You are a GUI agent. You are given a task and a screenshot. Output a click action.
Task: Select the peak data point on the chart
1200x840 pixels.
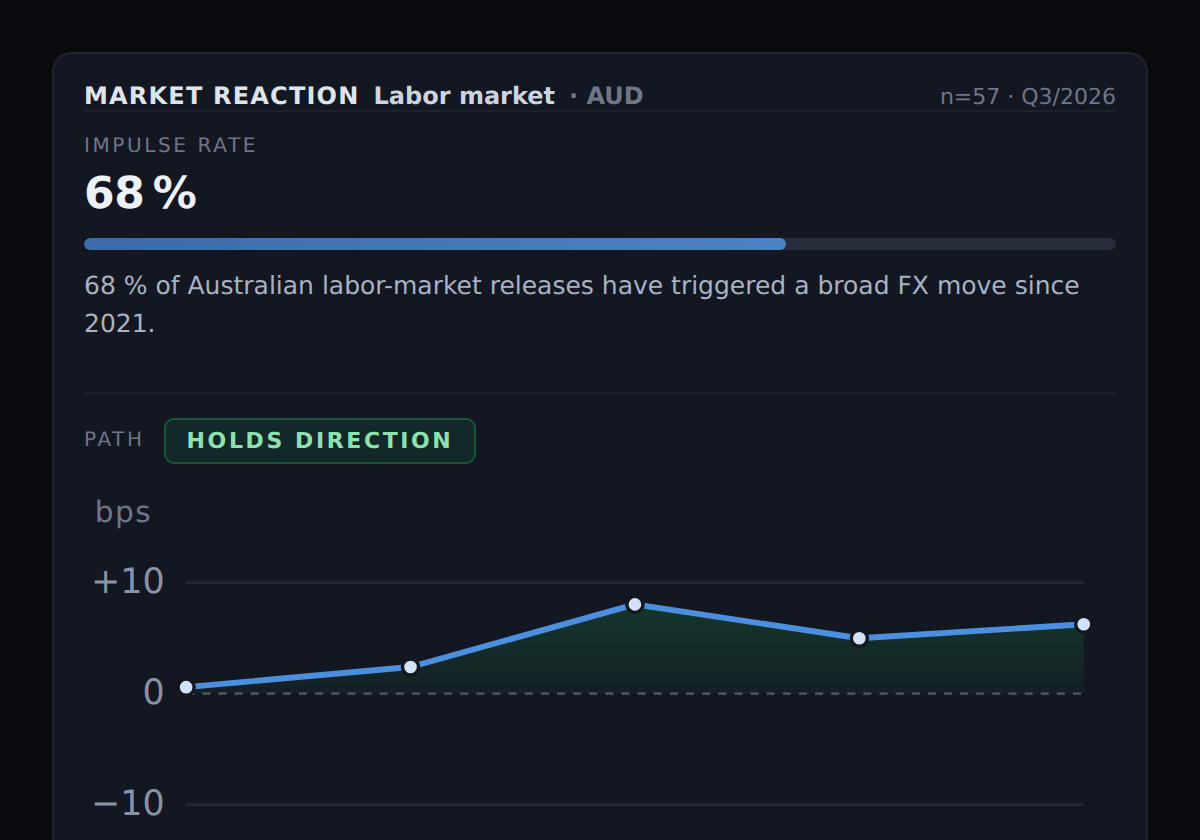pos(635,604)
